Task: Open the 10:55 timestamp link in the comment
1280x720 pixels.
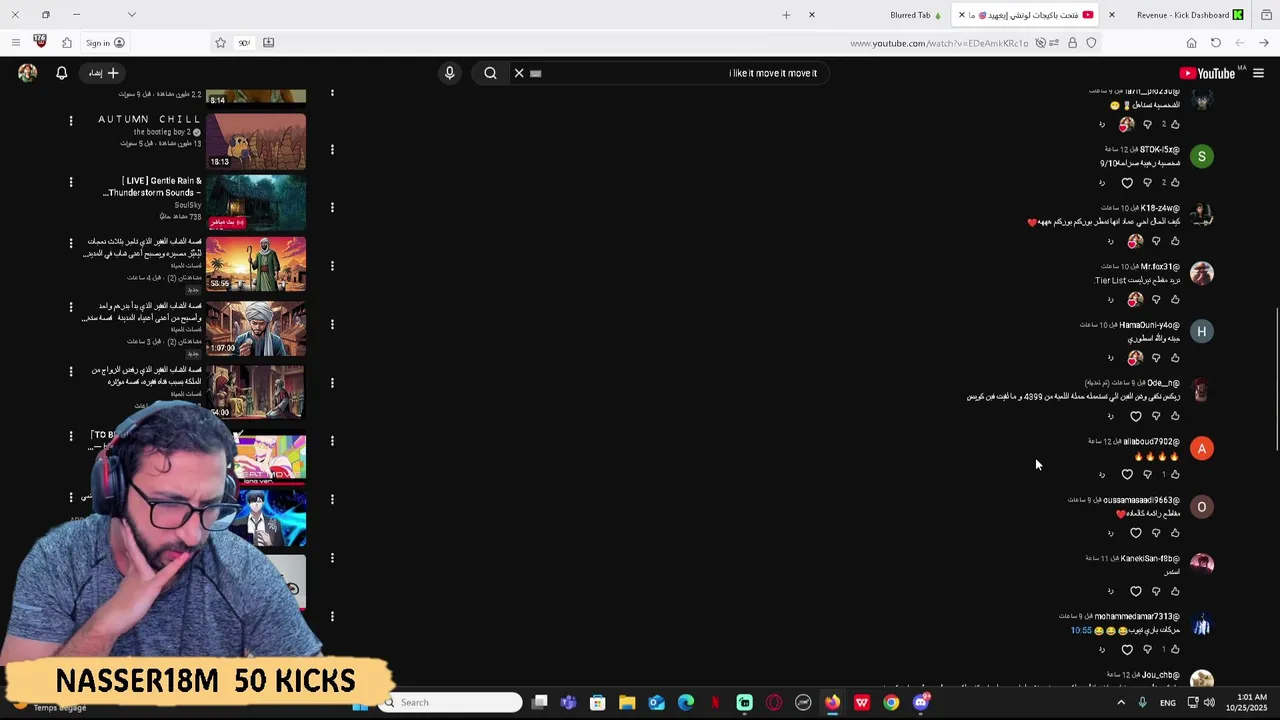Action: click(x=1081, y=631)
